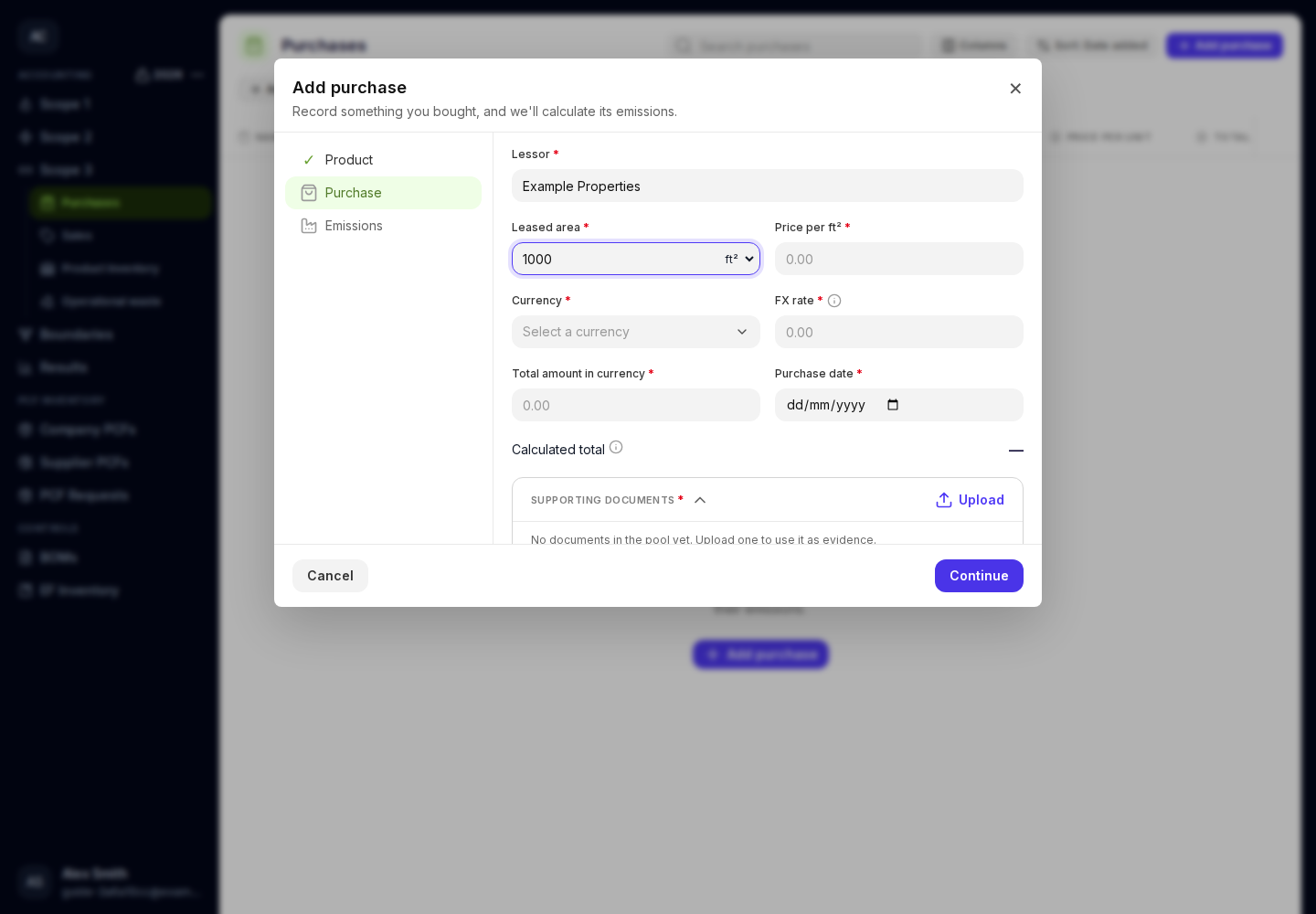This screenshot has height=914, width=1316.
Task: Open the Select a currency dropdown
Action: tap(636, 332)
